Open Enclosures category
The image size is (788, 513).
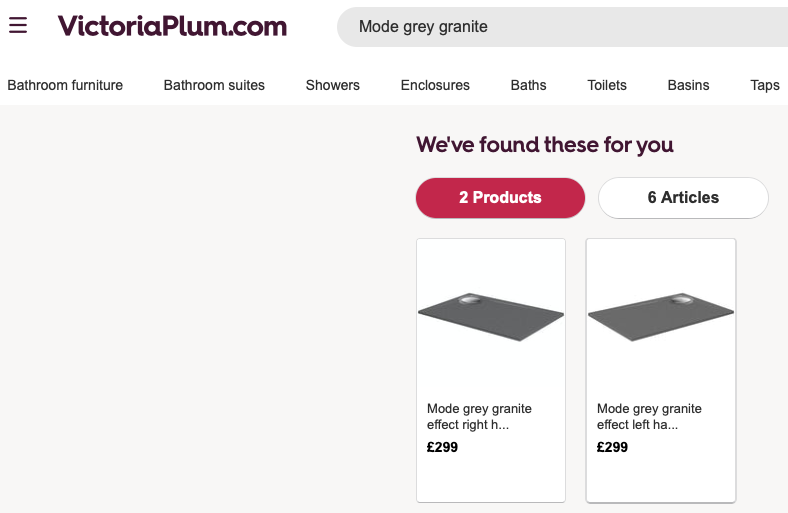435,85
